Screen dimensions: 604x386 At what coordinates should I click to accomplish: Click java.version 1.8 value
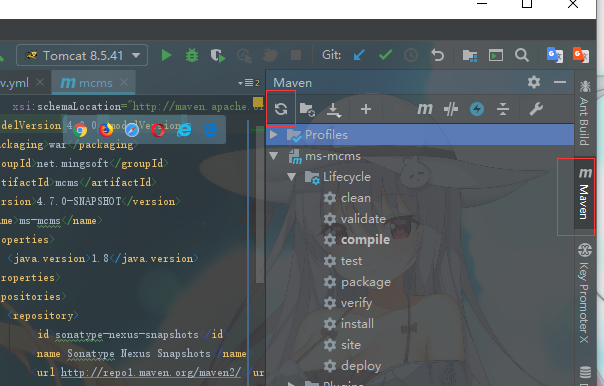coord(100,258)
